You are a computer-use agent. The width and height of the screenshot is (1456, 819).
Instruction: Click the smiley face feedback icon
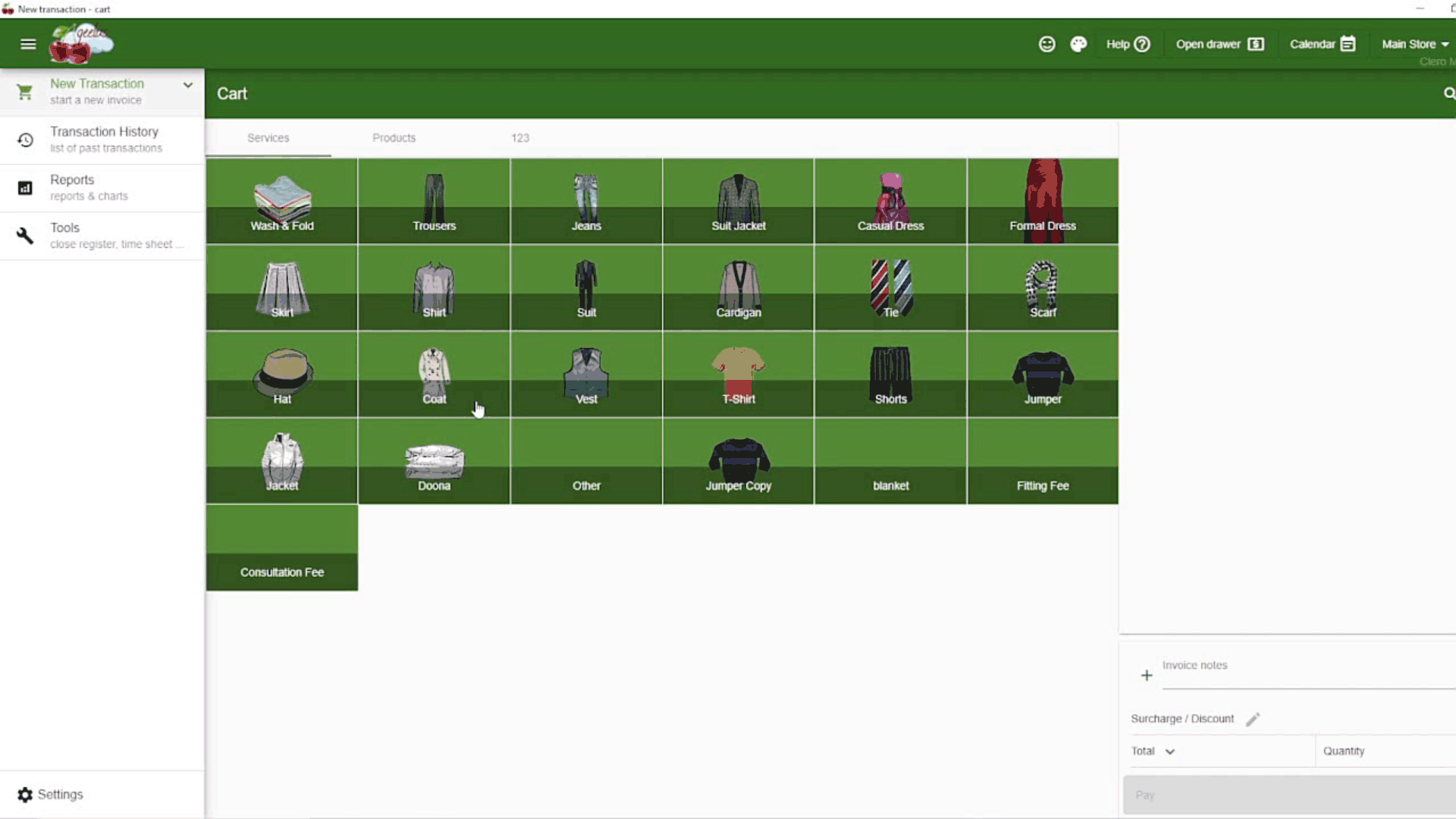tap(1046, 44)
